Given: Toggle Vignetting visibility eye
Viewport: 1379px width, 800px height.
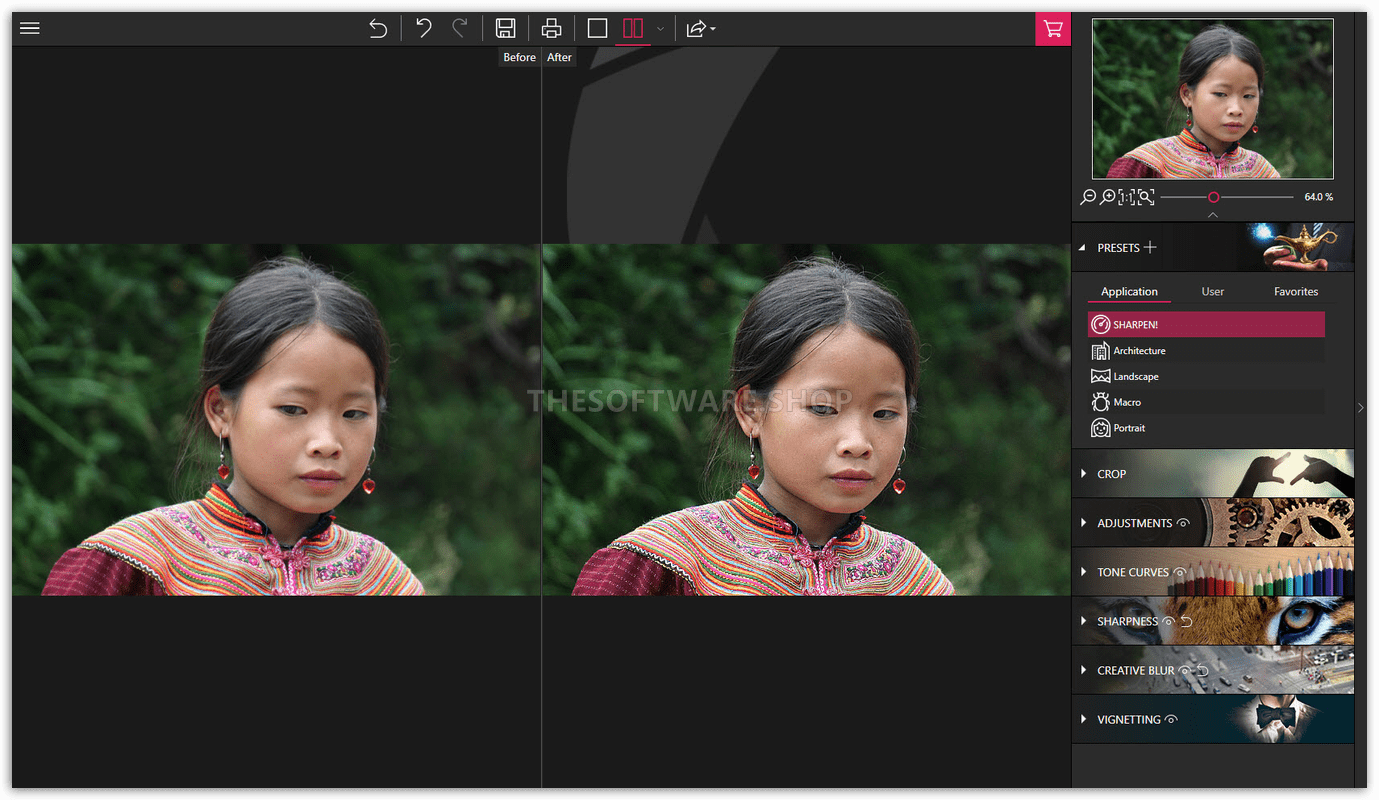Looking at the screenshot, I should point(1171,719).
